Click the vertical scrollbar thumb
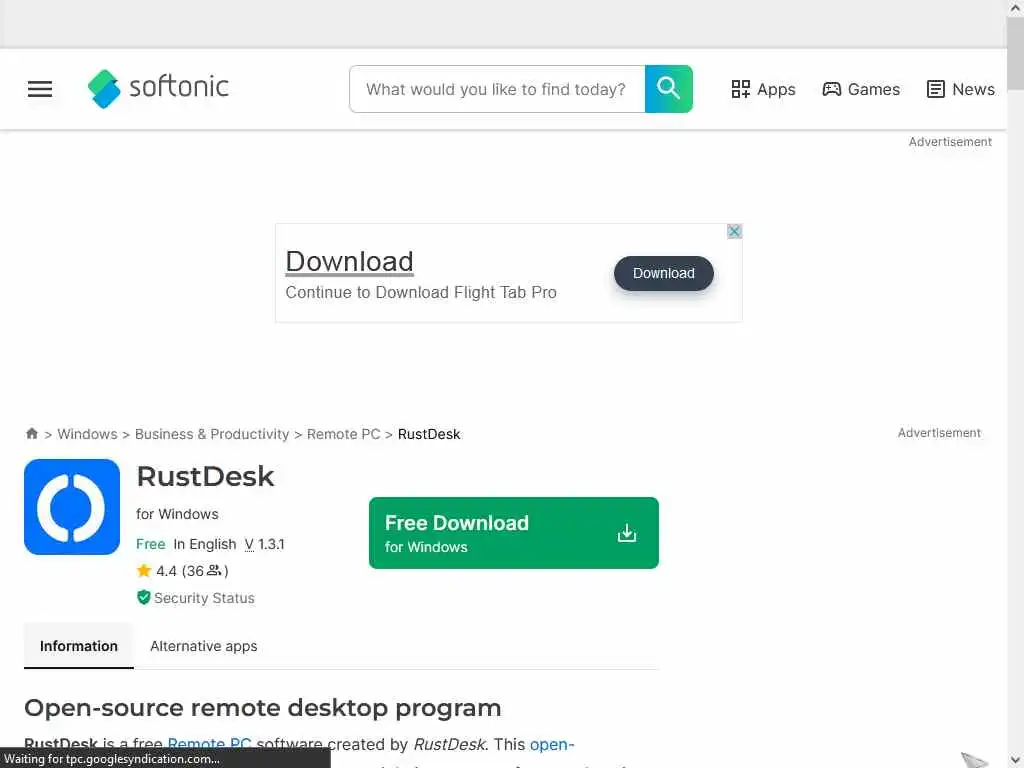1024x768 pixels. point(1016,56)
